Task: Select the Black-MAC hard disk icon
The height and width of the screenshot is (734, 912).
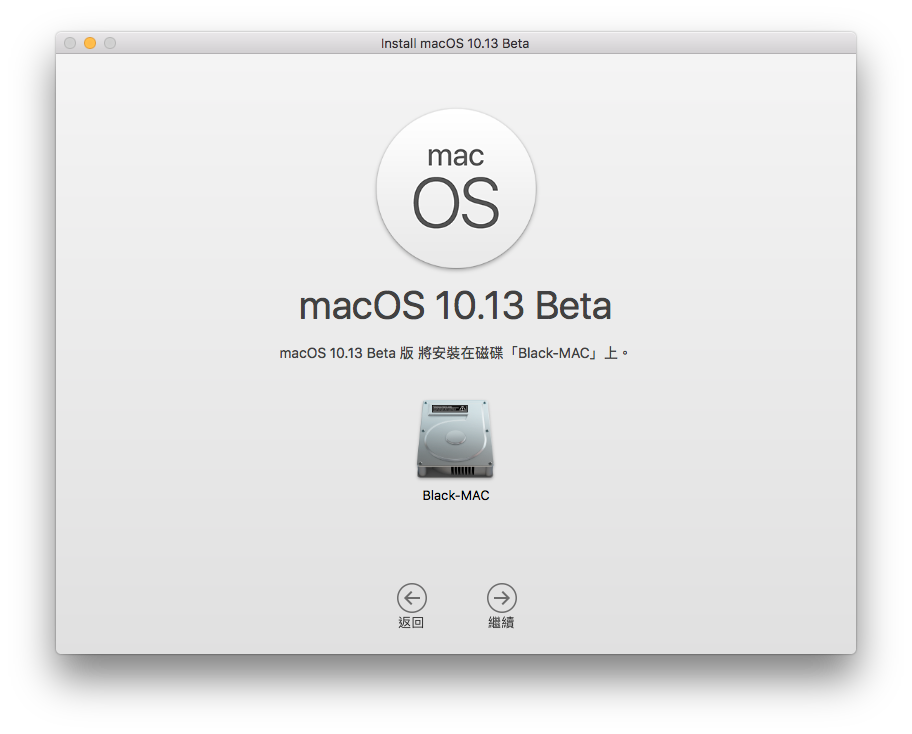Action: pyautogui.click(x=455, y=439)
